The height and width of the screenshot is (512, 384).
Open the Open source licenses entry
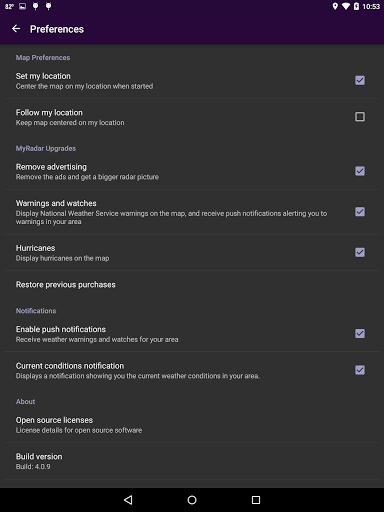[192, 424]
